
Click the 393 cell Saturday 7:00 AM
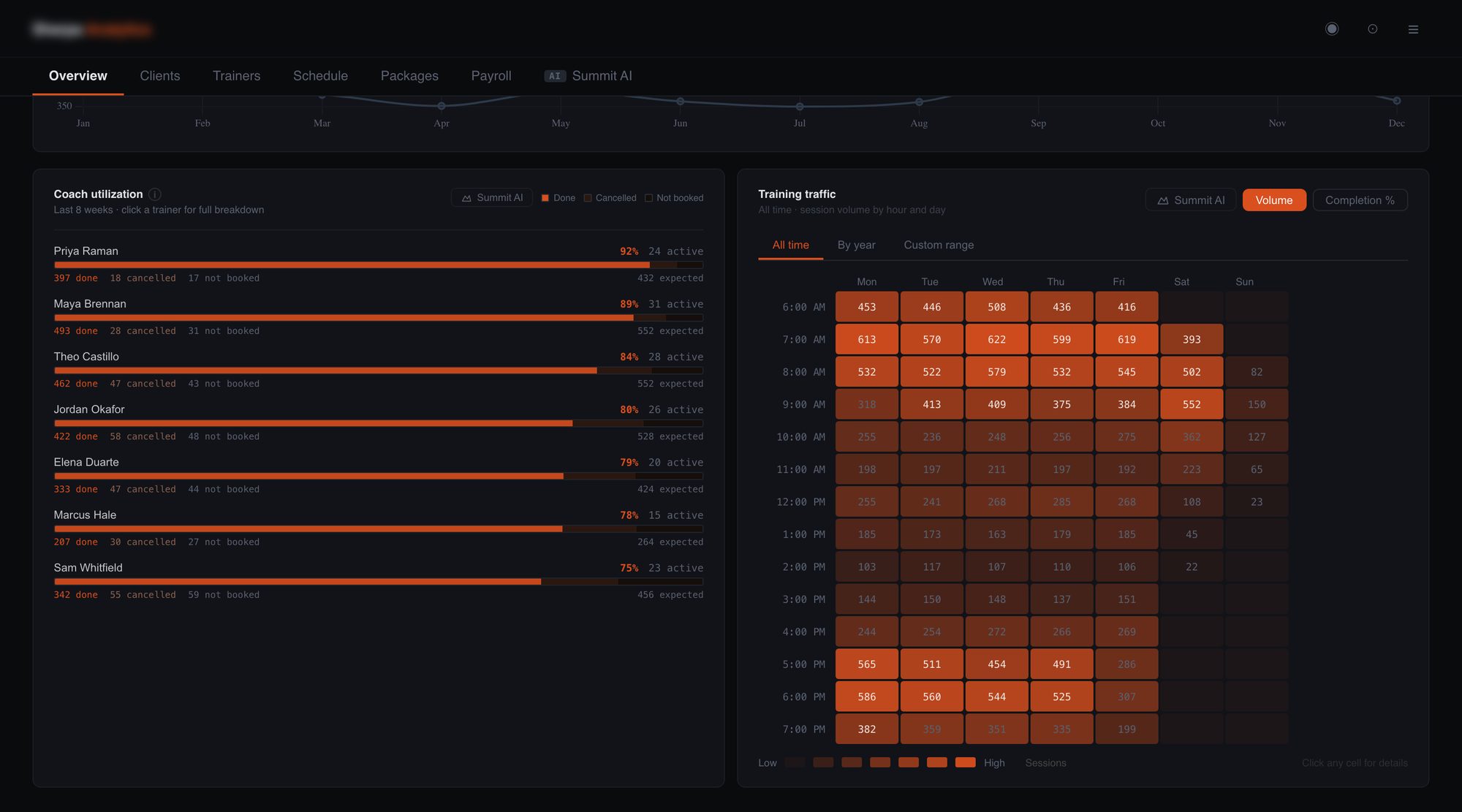(x=1192, y=339)
